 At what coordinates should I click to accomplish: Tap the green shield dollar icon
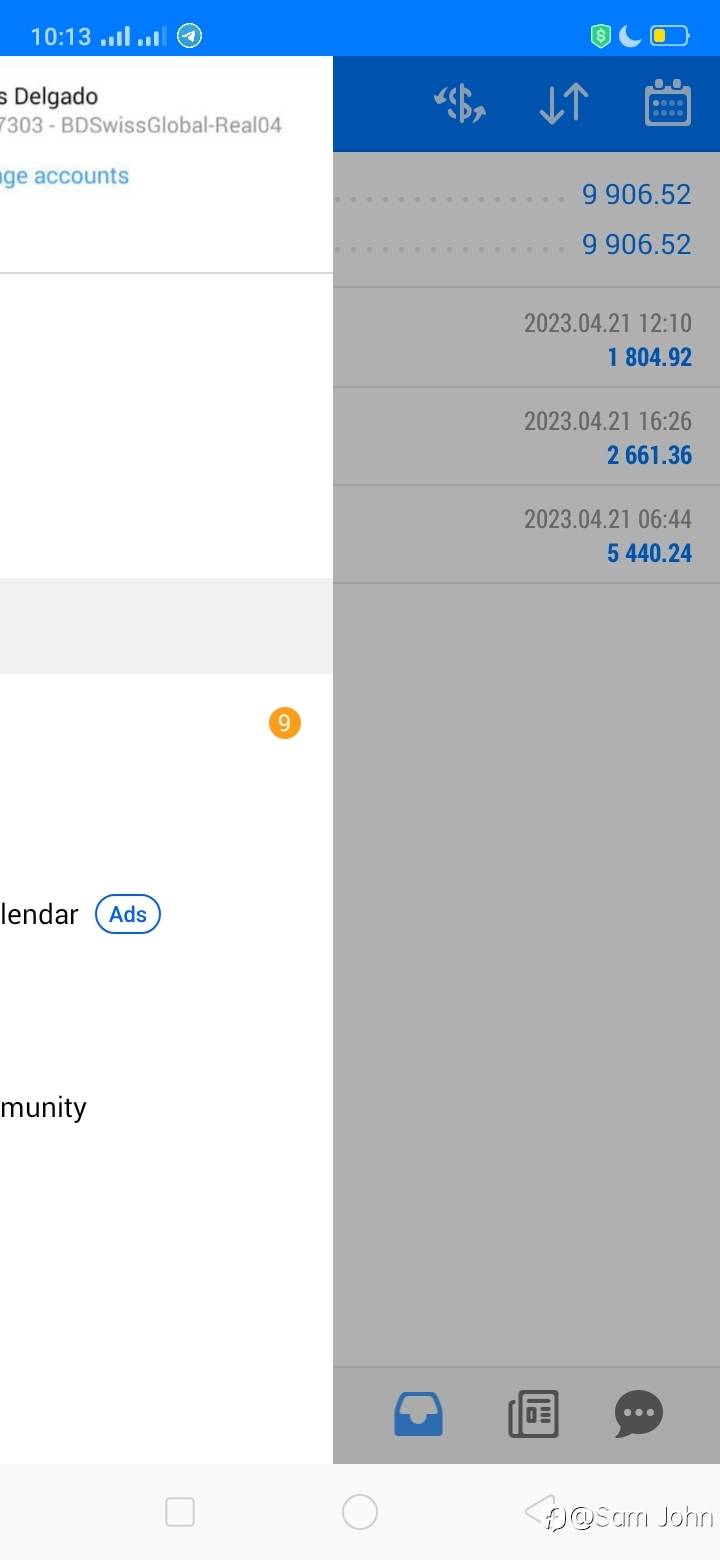pyautogui.click(x=600, y=37)
